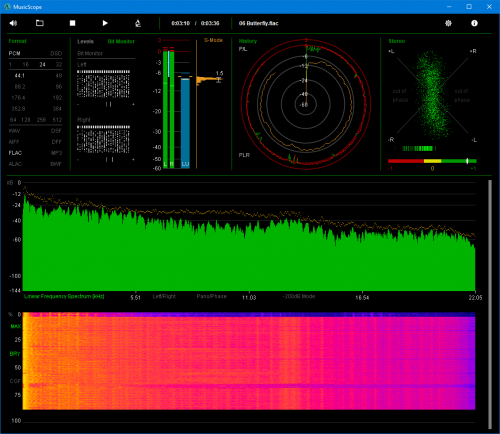This screenshot has height=434, width=500.
Task: Click the speaker volume icon
Action: coord(13,23)
